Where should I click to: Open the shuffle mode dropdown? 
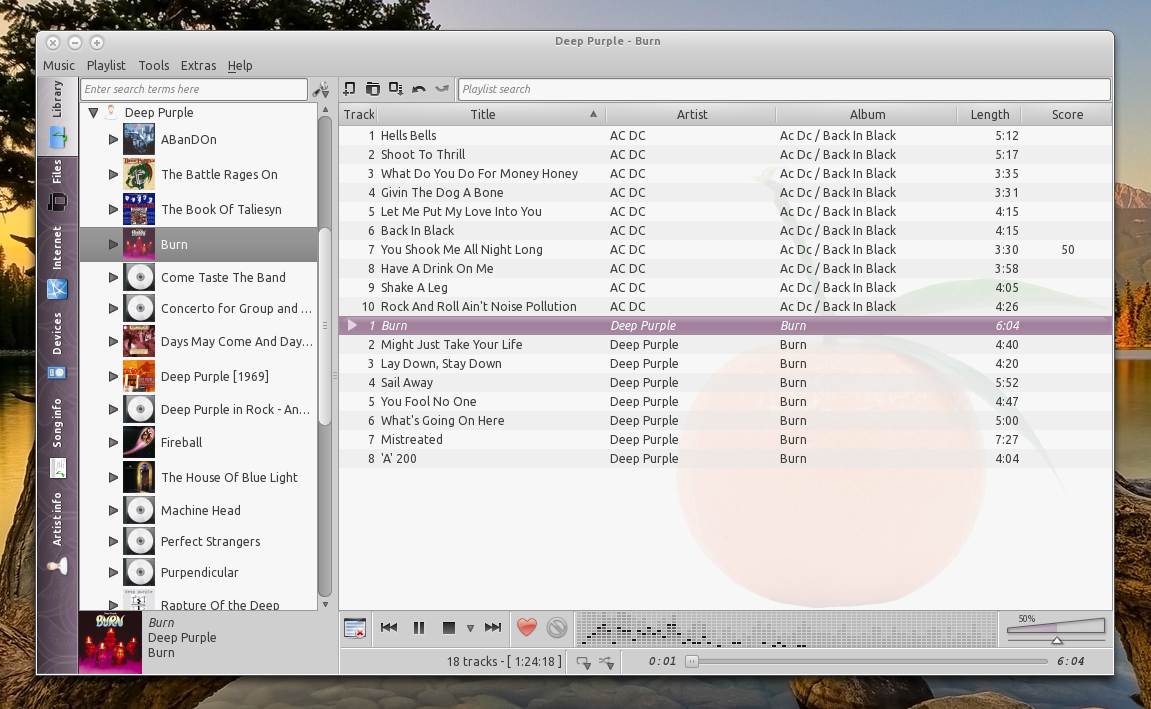607,662
